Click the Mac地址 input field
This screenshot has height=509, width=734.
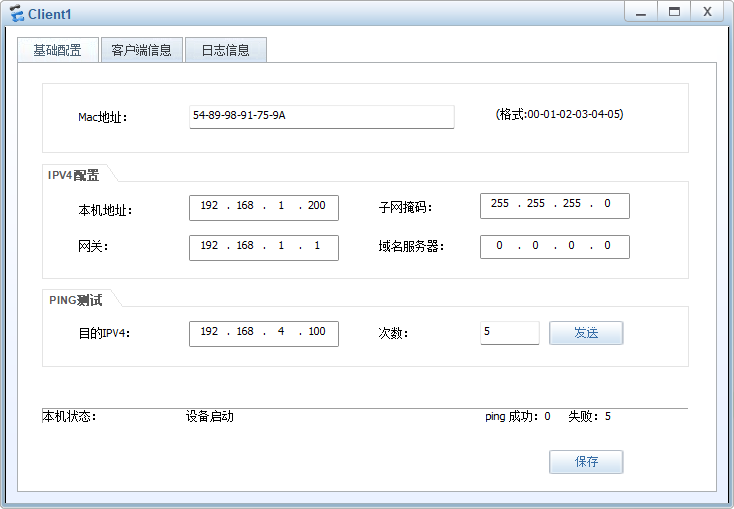pos(322,117)
